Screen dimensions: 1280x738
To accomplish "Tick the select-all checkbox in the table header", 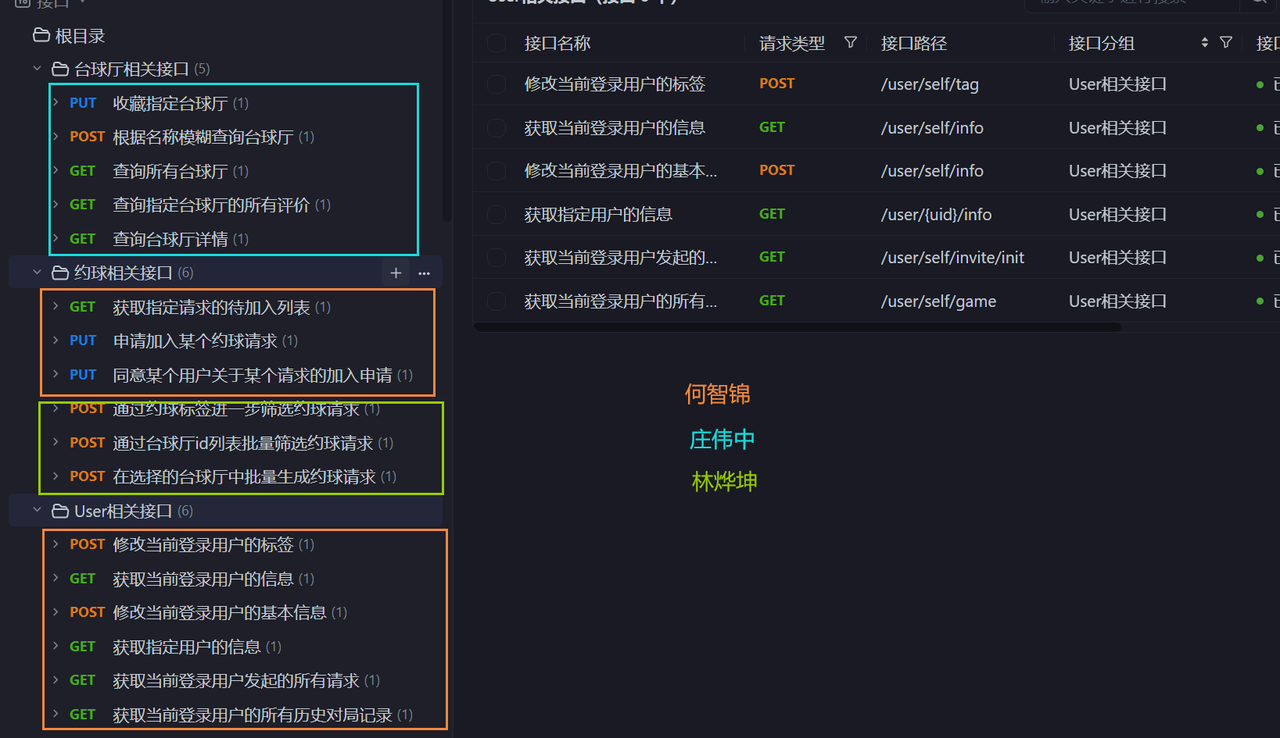I will click(497, 43).
